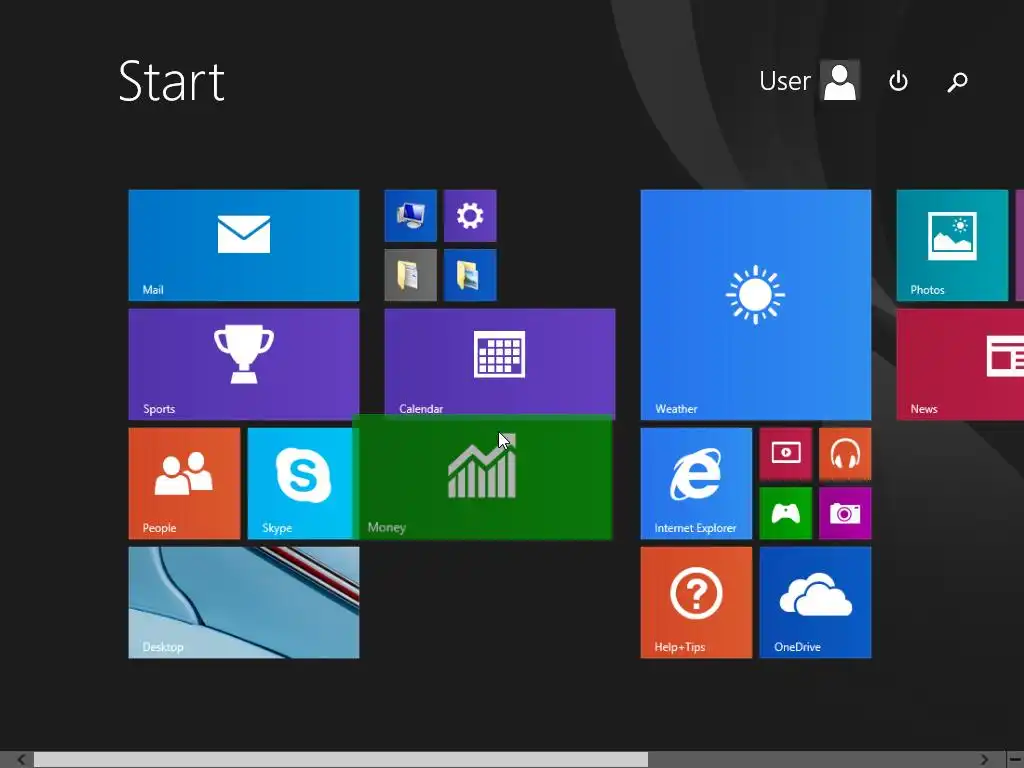Viewport: 1024px width, 768px height.
Task: Click the User account name
Action: click(785, 81)
